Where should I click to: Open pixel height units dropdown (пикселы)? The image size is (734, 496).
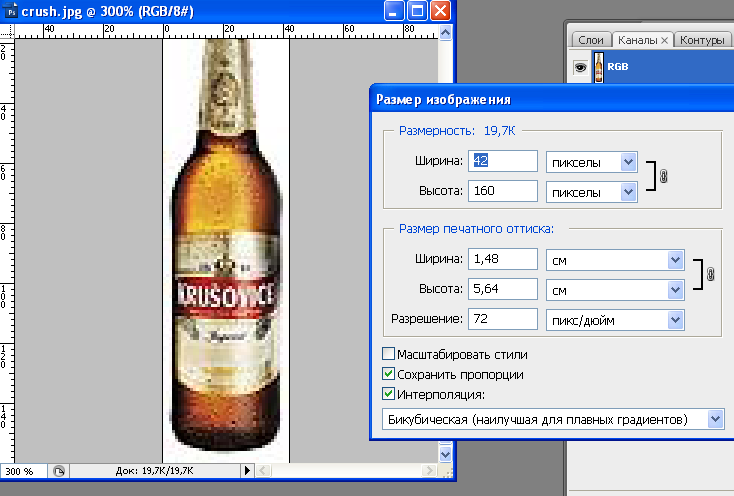coord(592,192)
